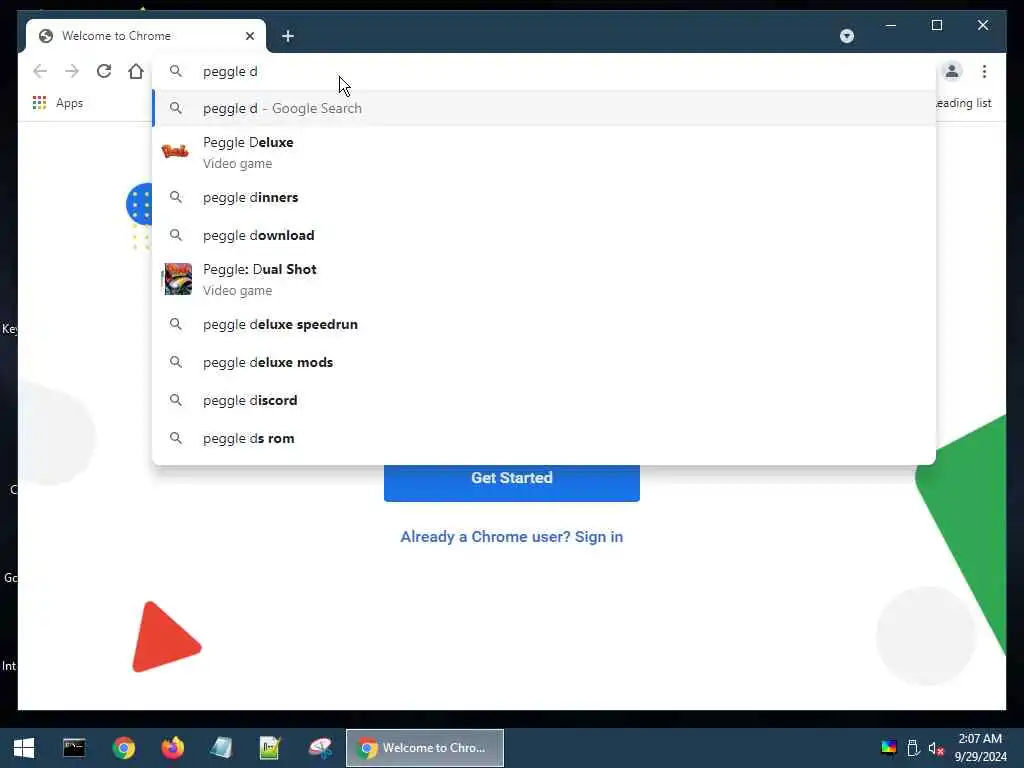Click the Peggle Deluxe logo thumbnail

tap(175, 152)
